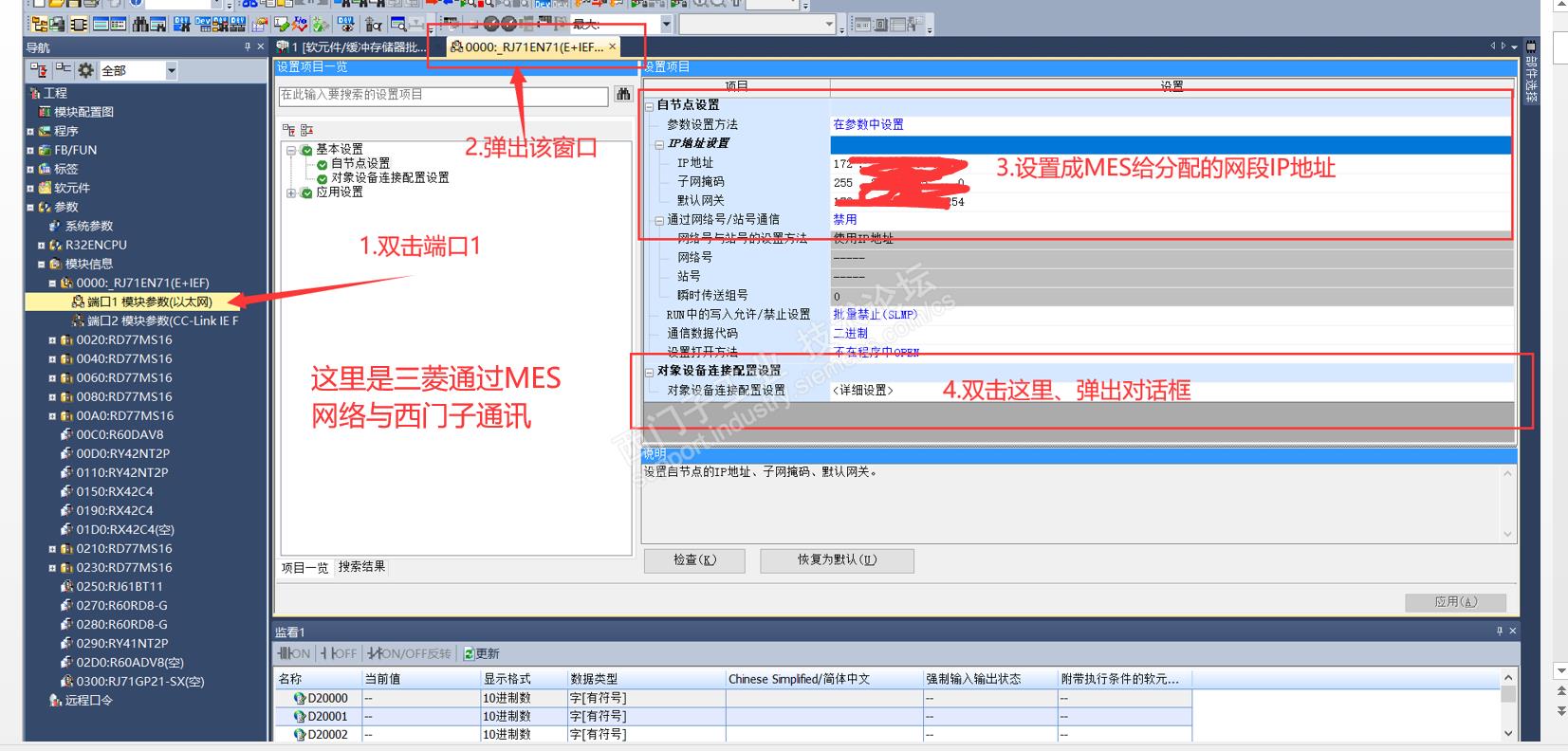Open the 部件选择 side panel tab
The height and width of the screenshot is (751, 1568).
(1531, 74)
